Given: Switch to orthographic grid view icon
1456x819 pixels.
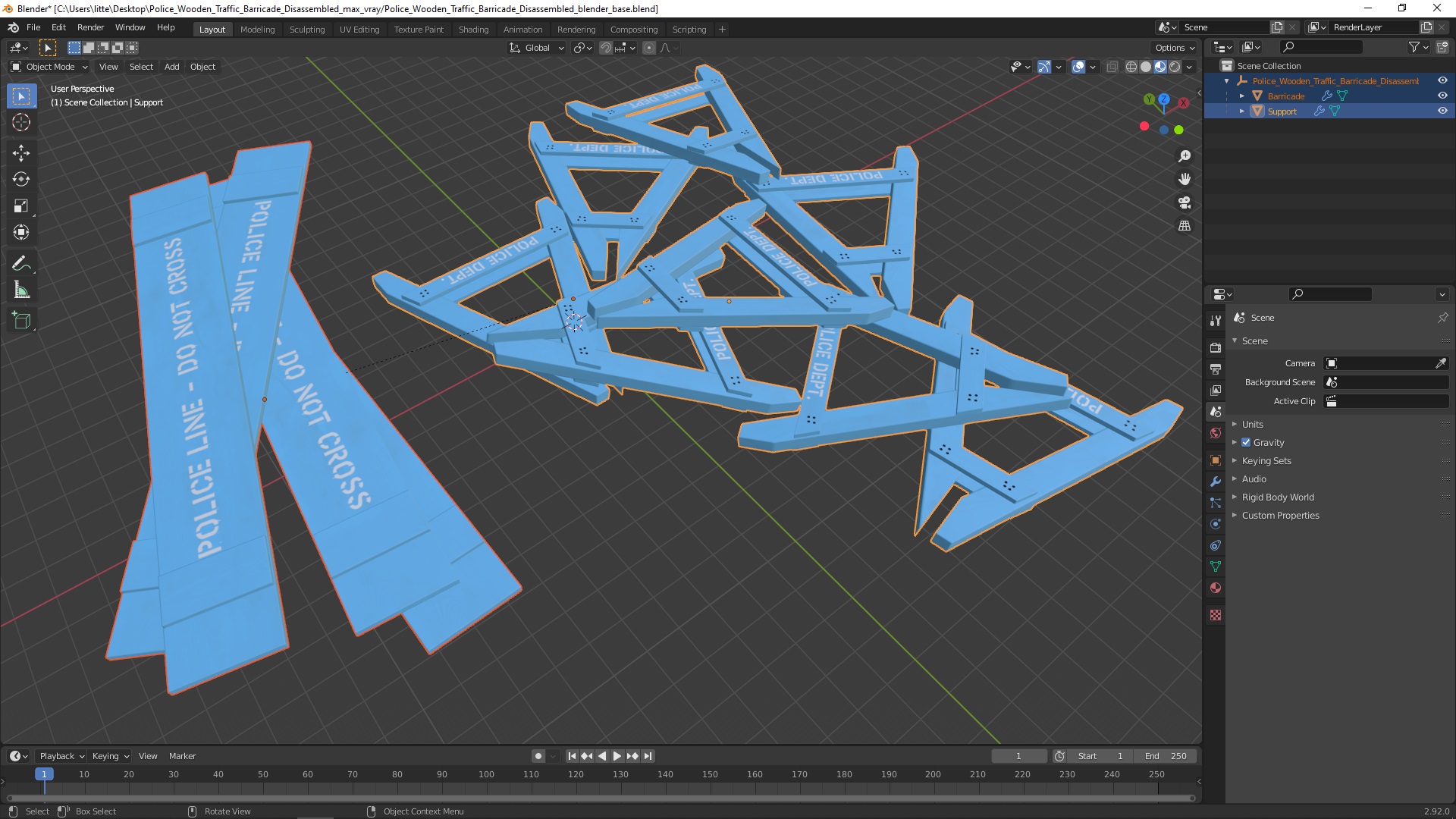Looking at the screenshot, I should [x=1185, y=226].
